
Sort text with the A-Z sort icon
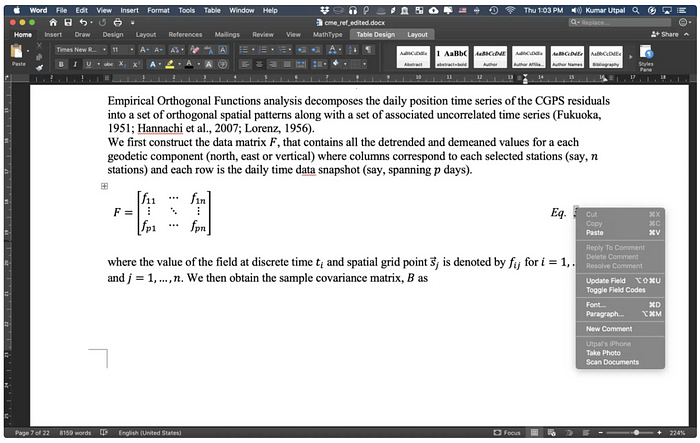[x=352, y=50]
